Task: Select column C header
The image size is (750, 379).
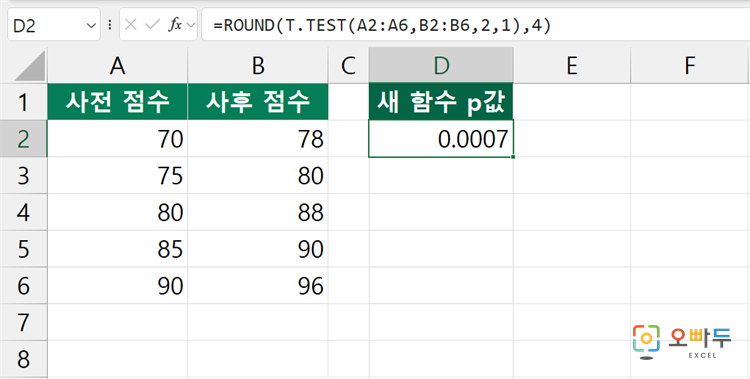Action: (x=349, y=66)
